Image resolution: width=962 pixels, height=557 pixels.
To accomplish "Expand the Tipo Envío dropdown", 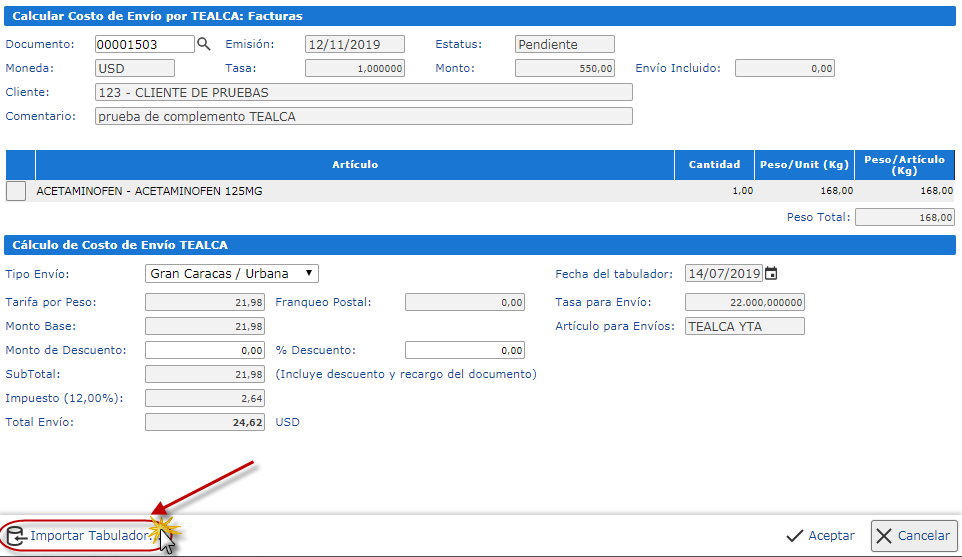I will [x=232, y=274].
